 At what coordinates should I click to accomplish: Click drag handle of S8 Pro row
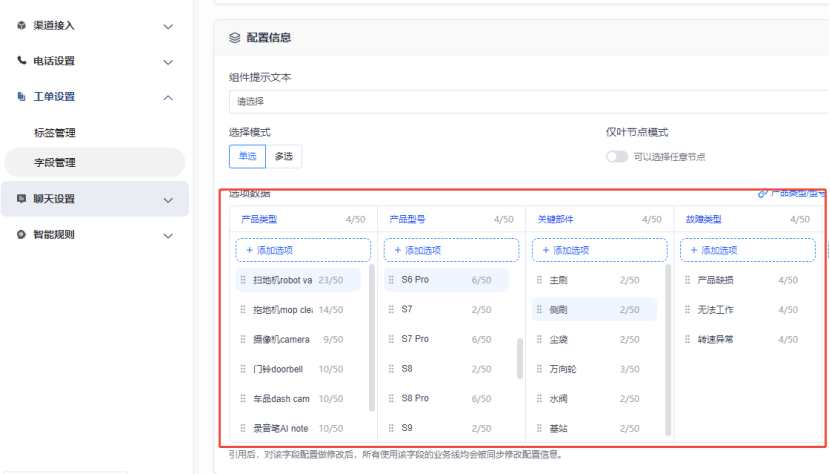coord(391,398)
